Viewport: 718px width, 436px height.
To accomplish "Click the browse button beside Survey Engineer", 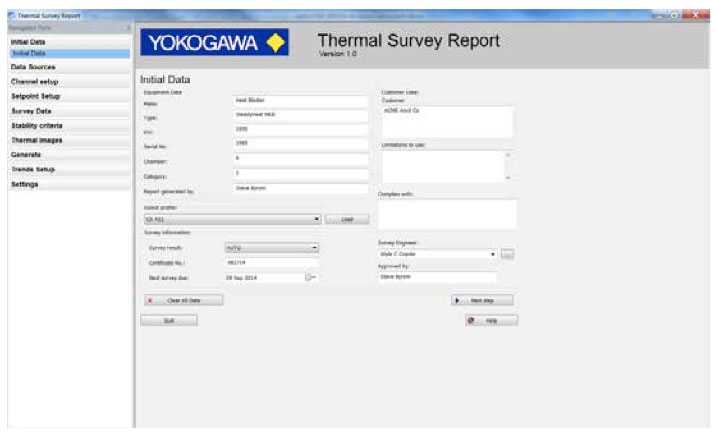I will (507, 254).
